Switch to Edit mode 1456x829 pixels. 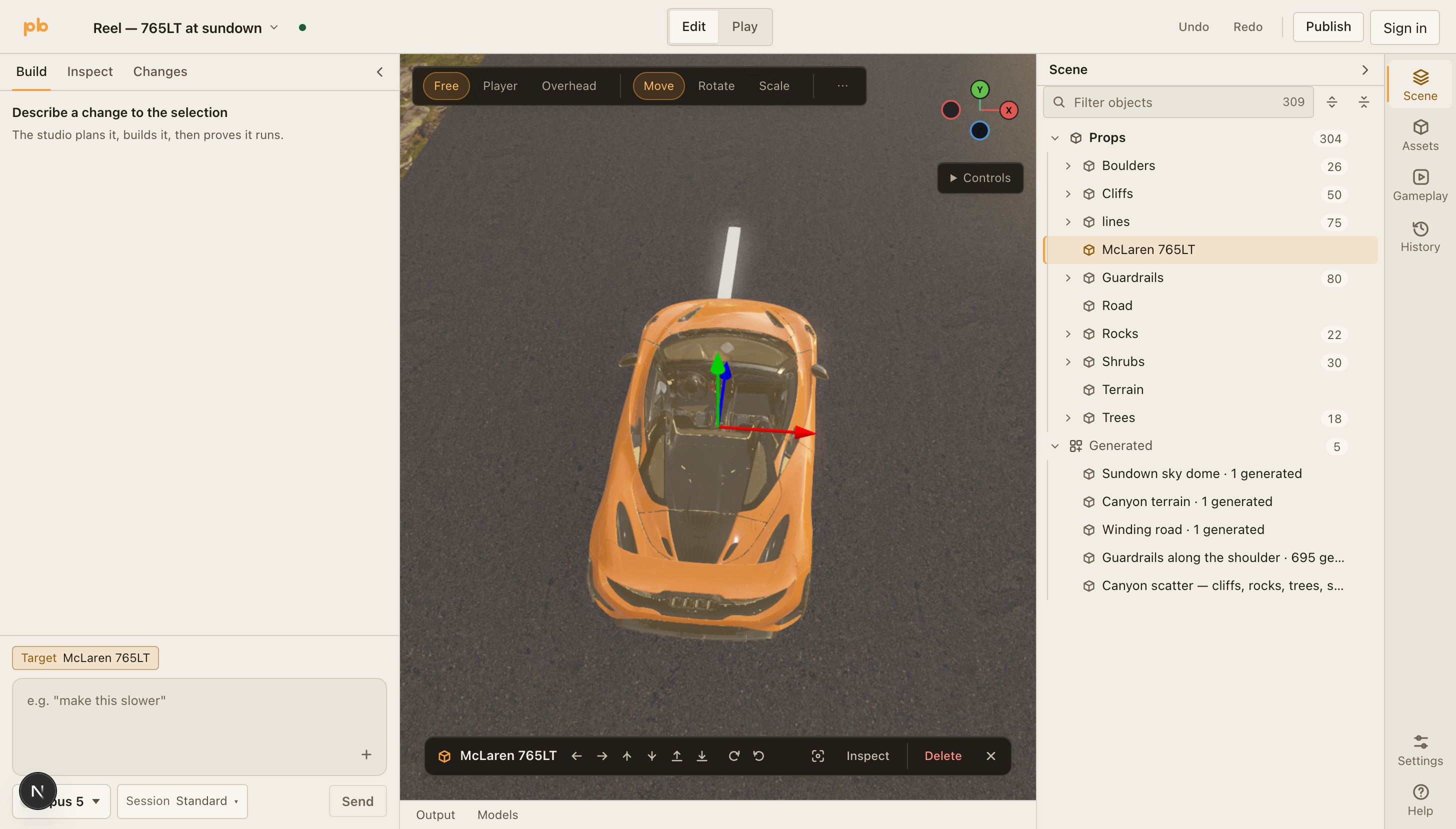click(693, 27)
